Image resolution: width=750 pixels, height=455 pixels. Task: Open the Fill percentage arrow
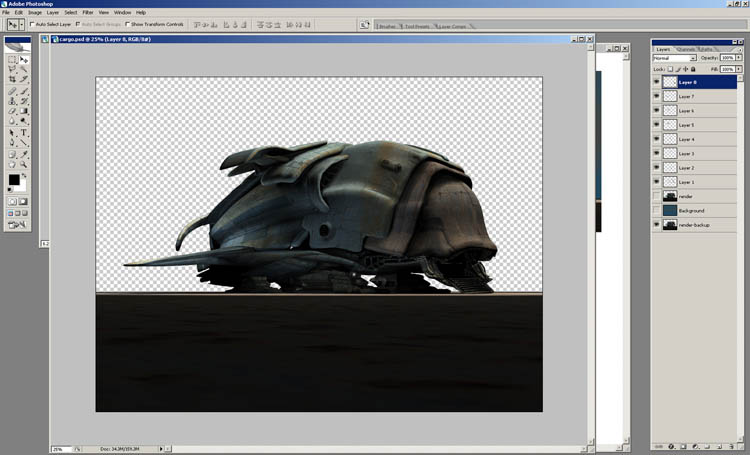(739, 69)
